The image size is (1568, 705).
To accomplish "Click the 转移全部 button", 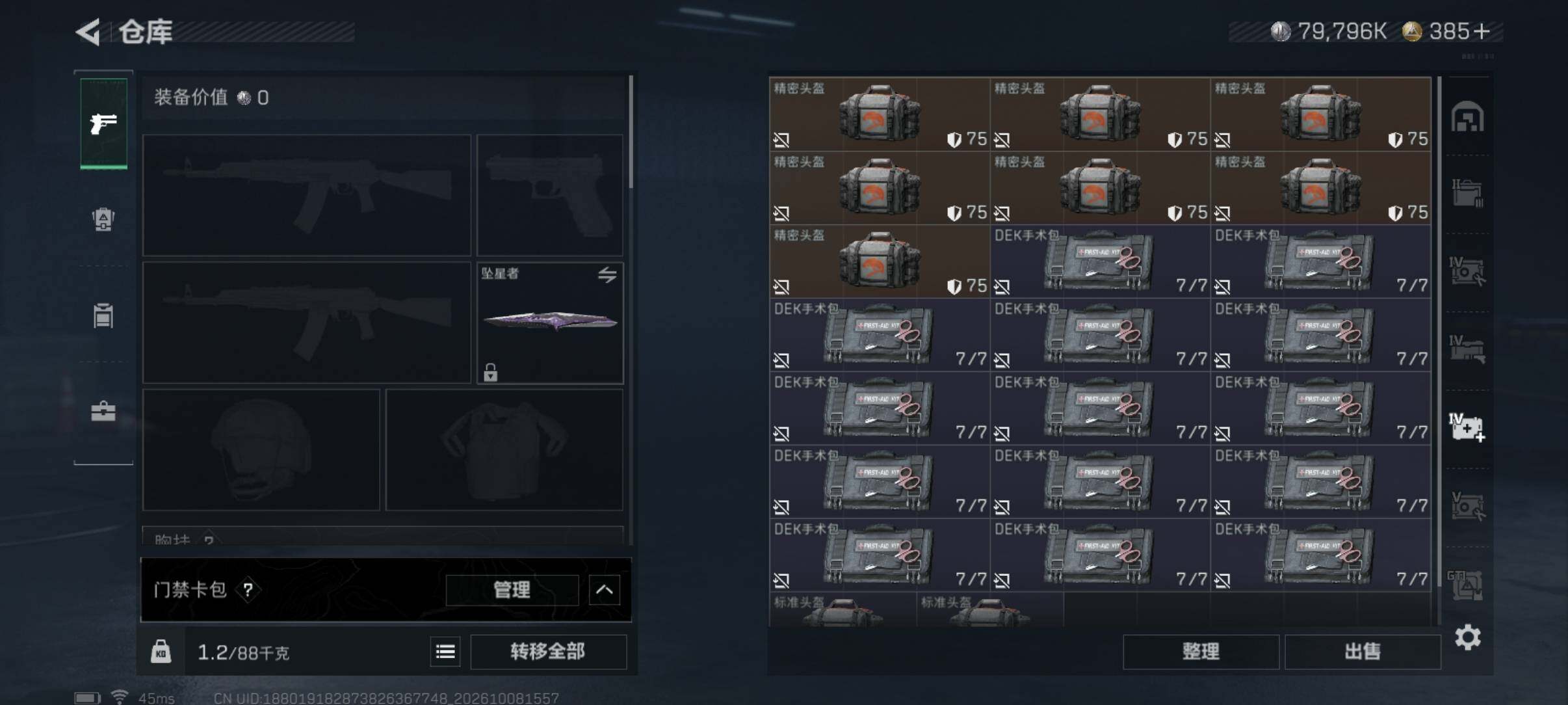I will pyautogui.click(x=548, y=652).
